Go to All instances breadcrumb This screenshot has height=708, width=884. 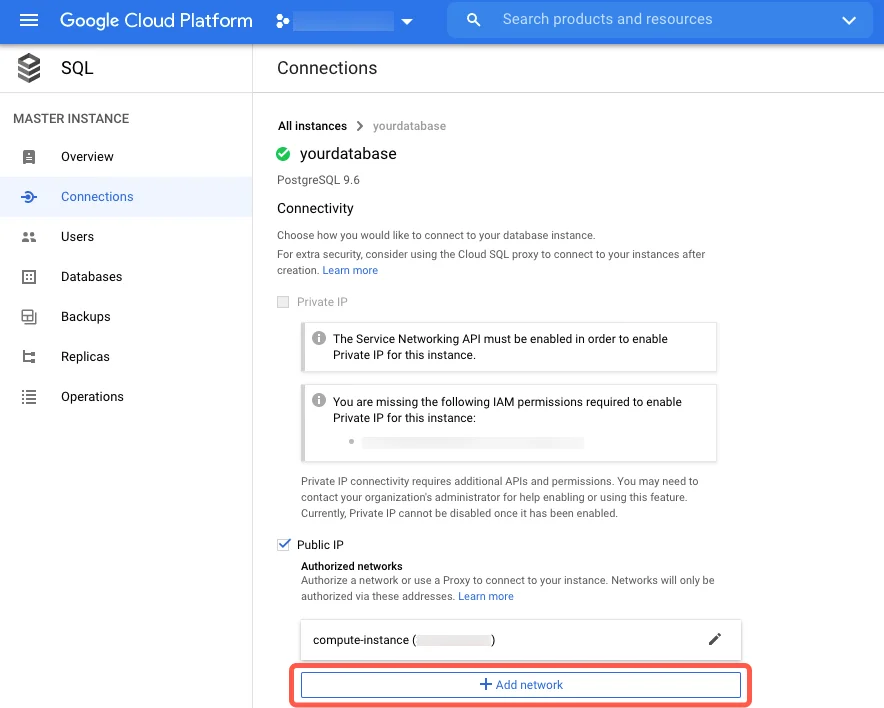[312, 126]
